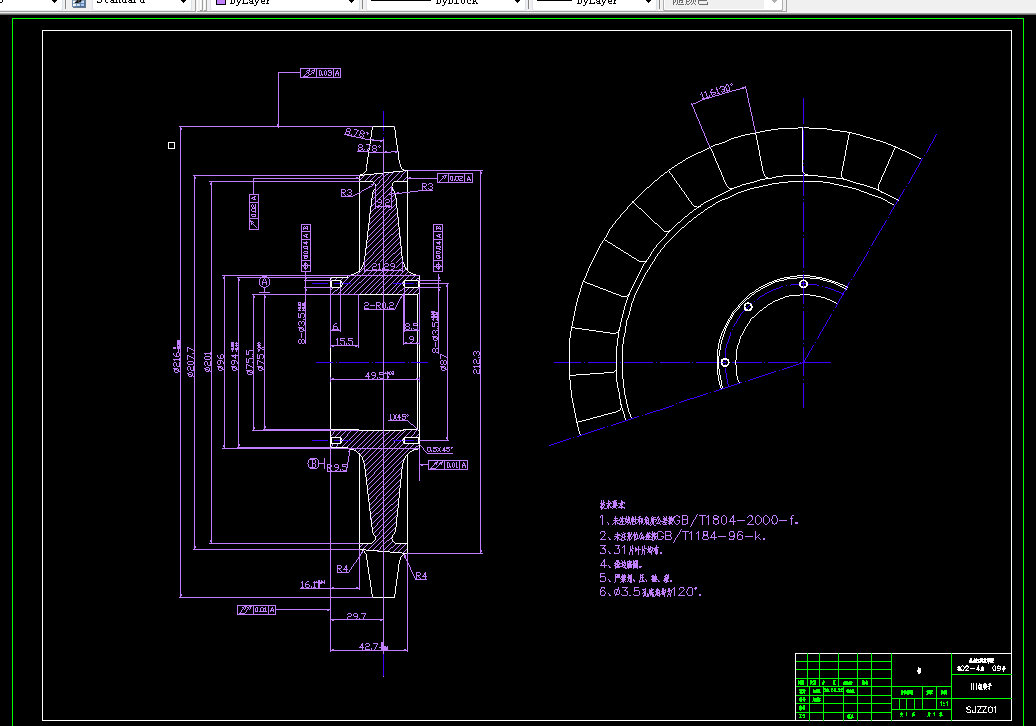Select the ø96 diameter dimension
This screenshot has height=726, width=1036.
click(221, 363)
